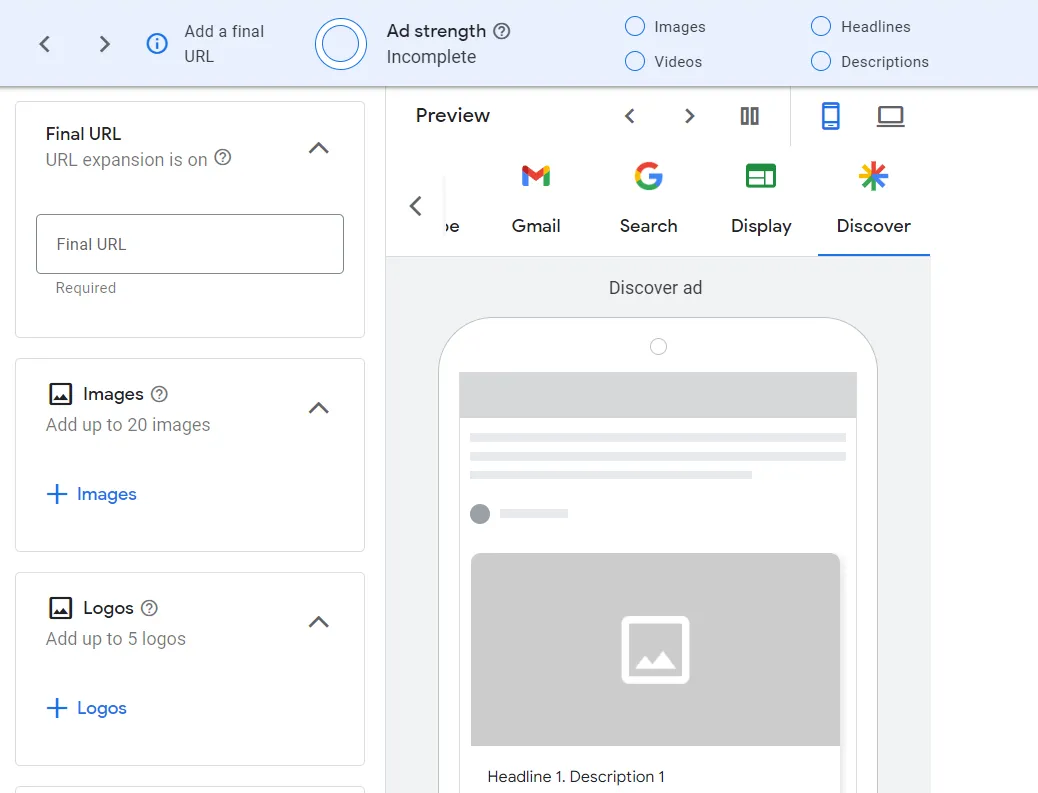Select the Gmail preview tab
The width and height of the screenshot is (1038, 793).
pyautogui.click(x=536, y=199)
